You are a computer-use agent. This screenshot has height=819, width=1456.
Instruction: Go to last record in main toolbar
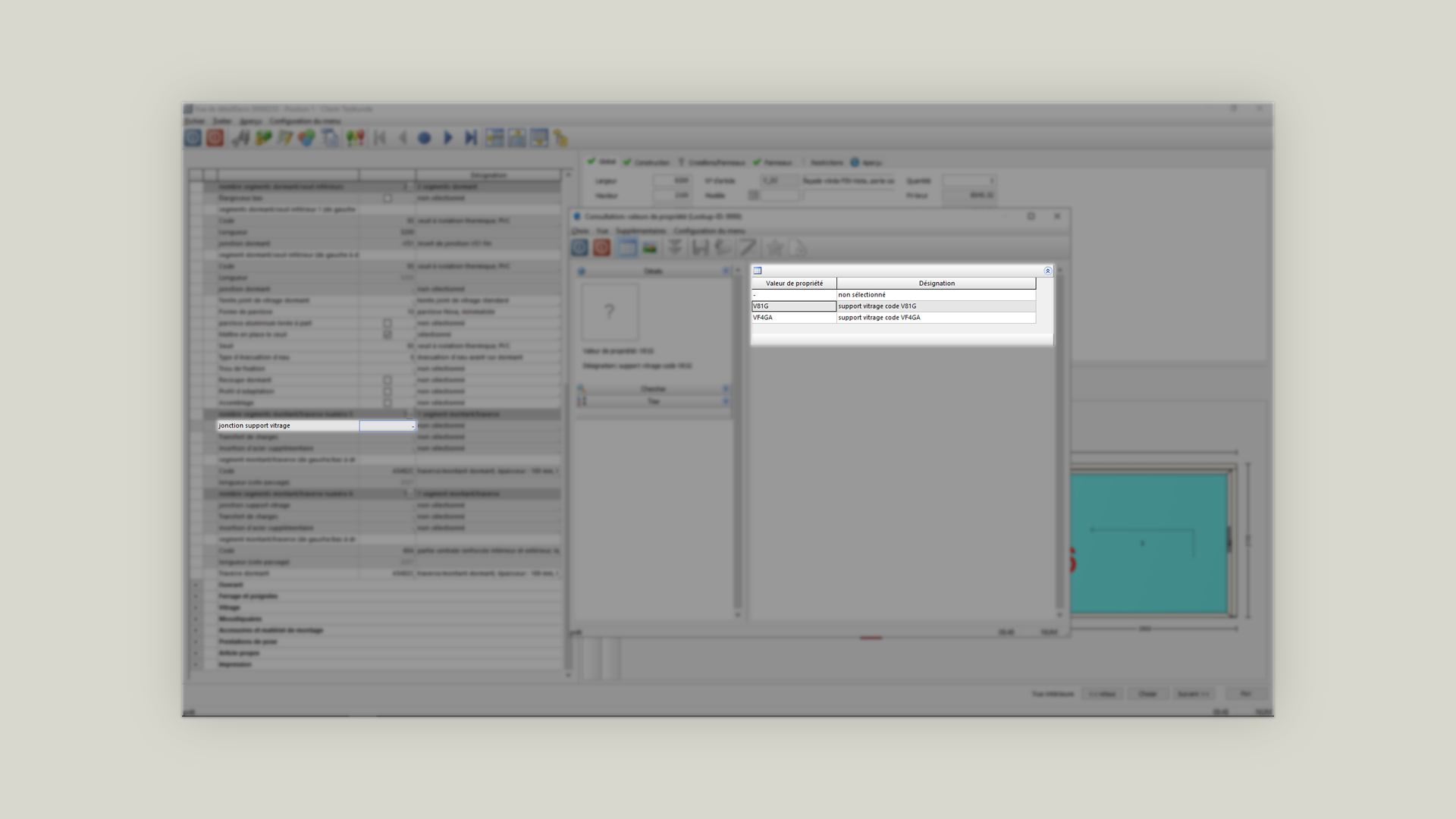[470, 138]
